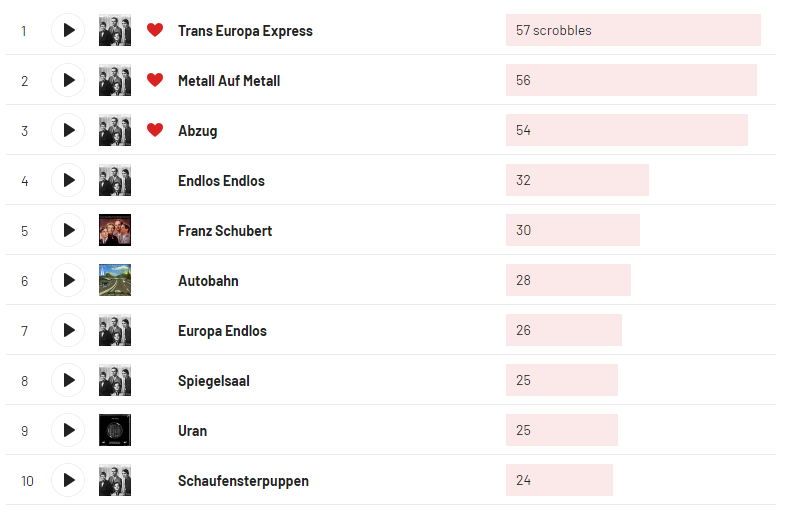Open the Uran album cover thumbnail

pos(115,430)
